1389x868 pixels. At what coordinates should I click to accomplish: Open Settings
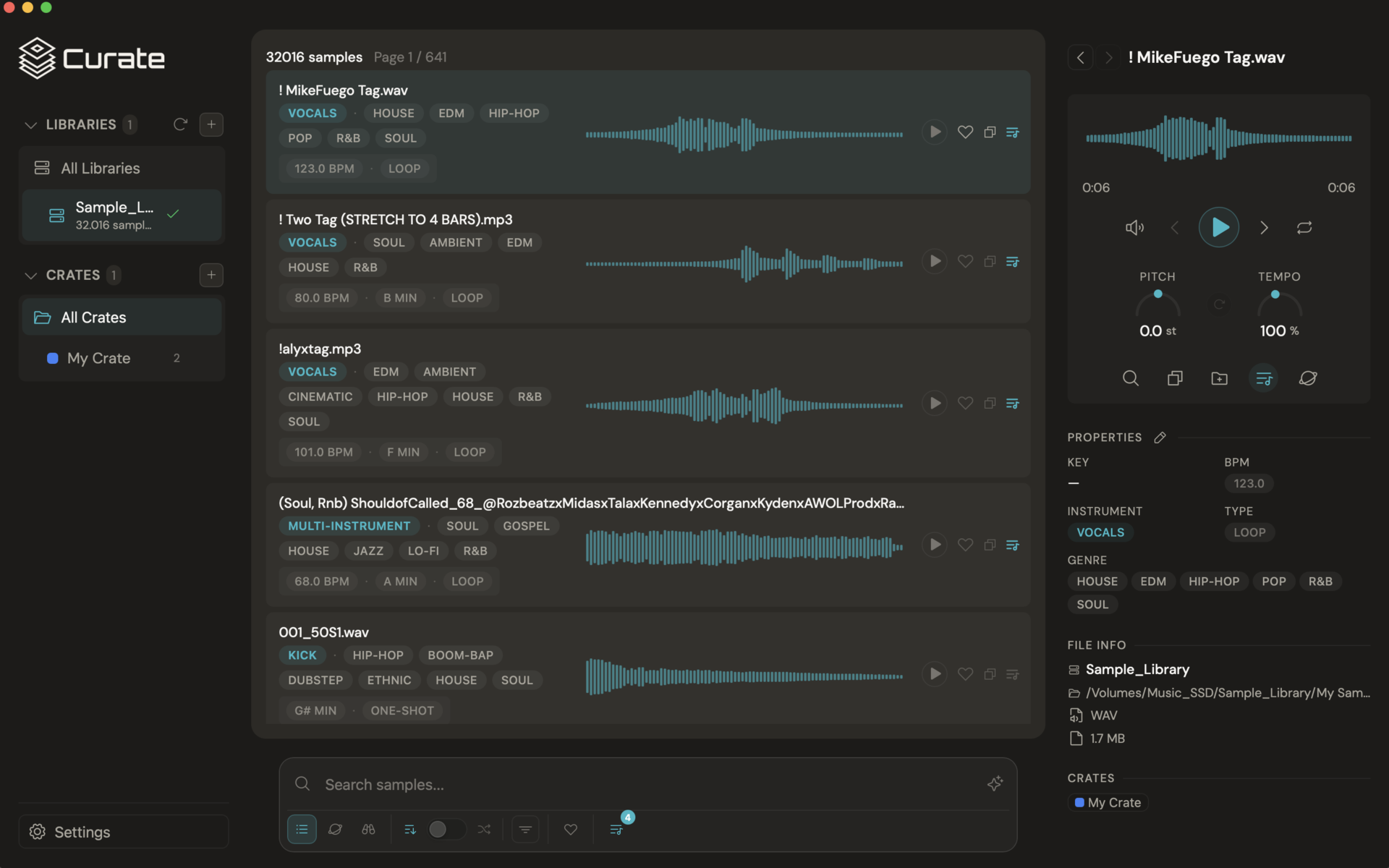click(123, 832)
